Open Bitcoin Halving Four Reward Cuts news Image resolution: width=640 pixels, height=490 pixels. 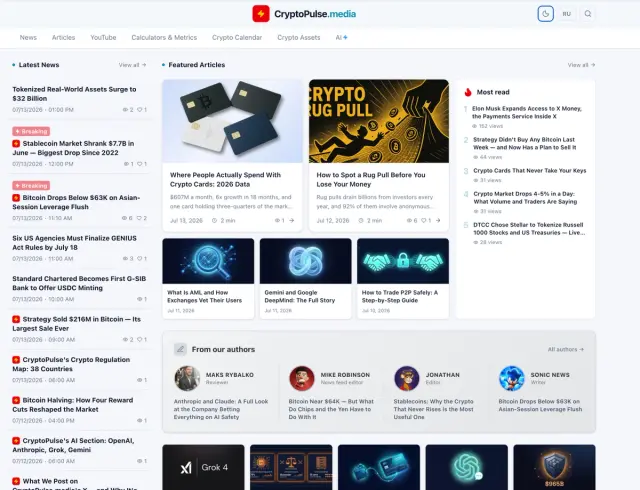(x=73, y=405)
